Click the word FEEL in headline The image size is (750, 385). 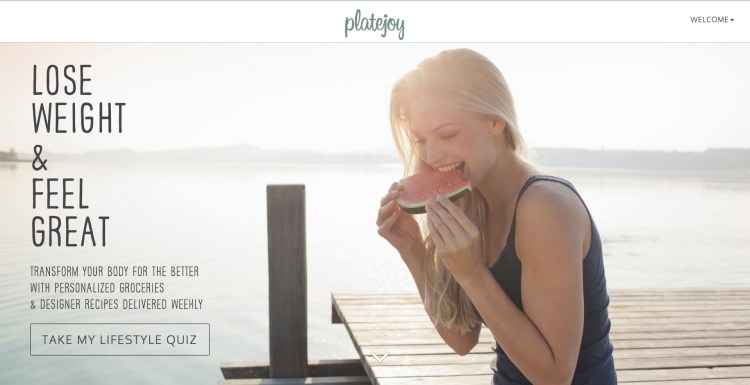point(60,193)
